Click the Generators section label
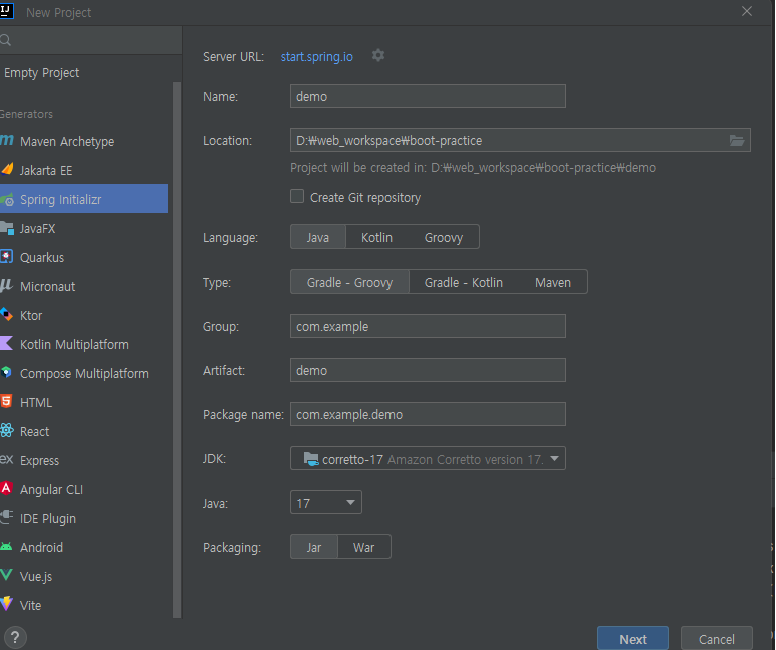 26,114
